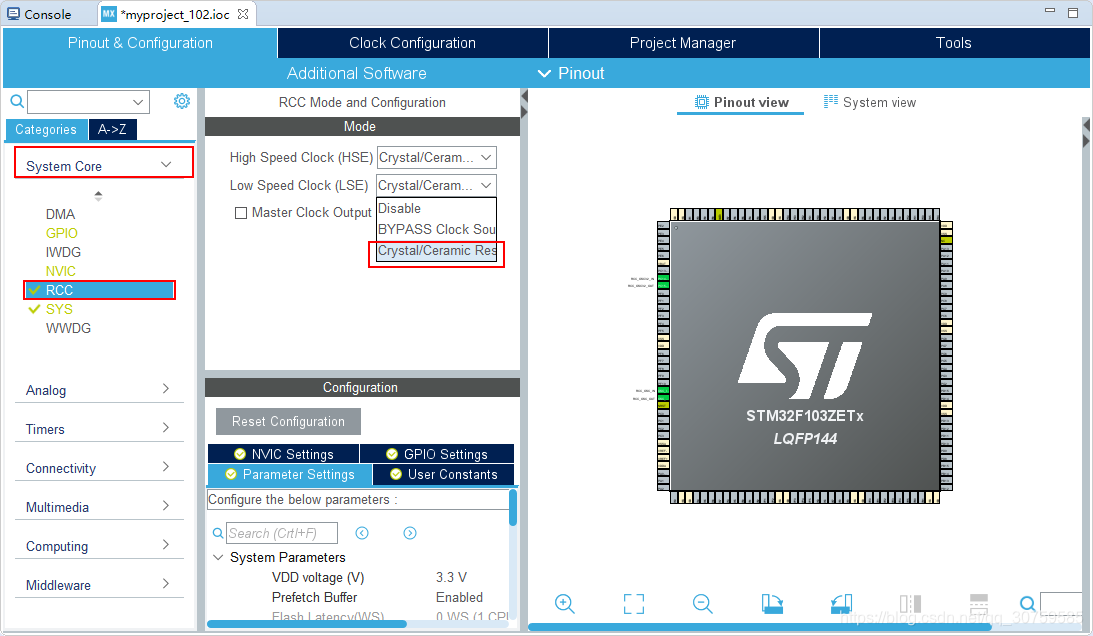Click Reset Configuration button
Image resolution: width=1093 pixels, height=636 pixels.
click(289, 421)
